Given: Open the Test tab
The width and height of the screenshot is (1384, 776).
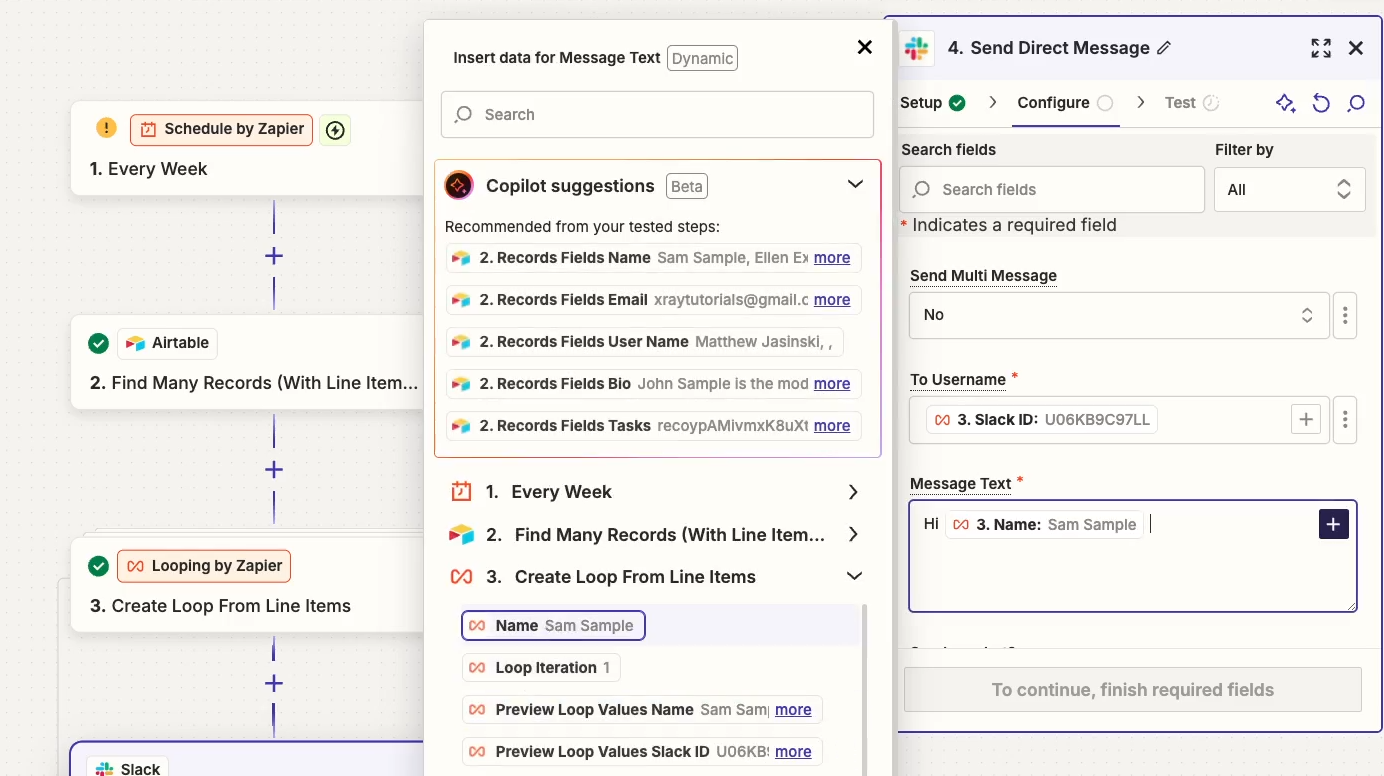Looking at the screenshot, I should click(1192, 103).
